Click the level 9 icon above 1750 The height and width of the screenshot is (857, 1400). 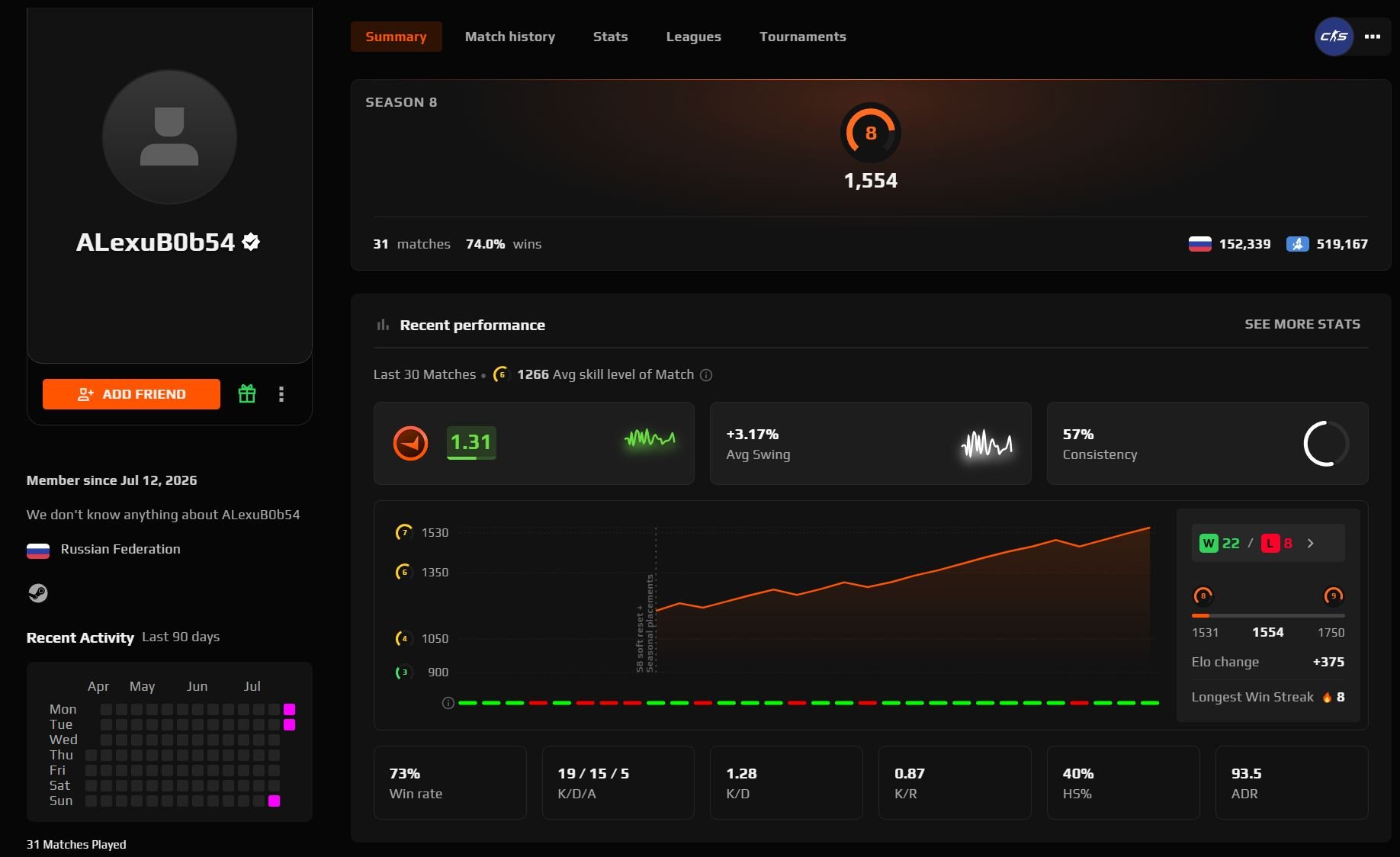coord(1334,596)
